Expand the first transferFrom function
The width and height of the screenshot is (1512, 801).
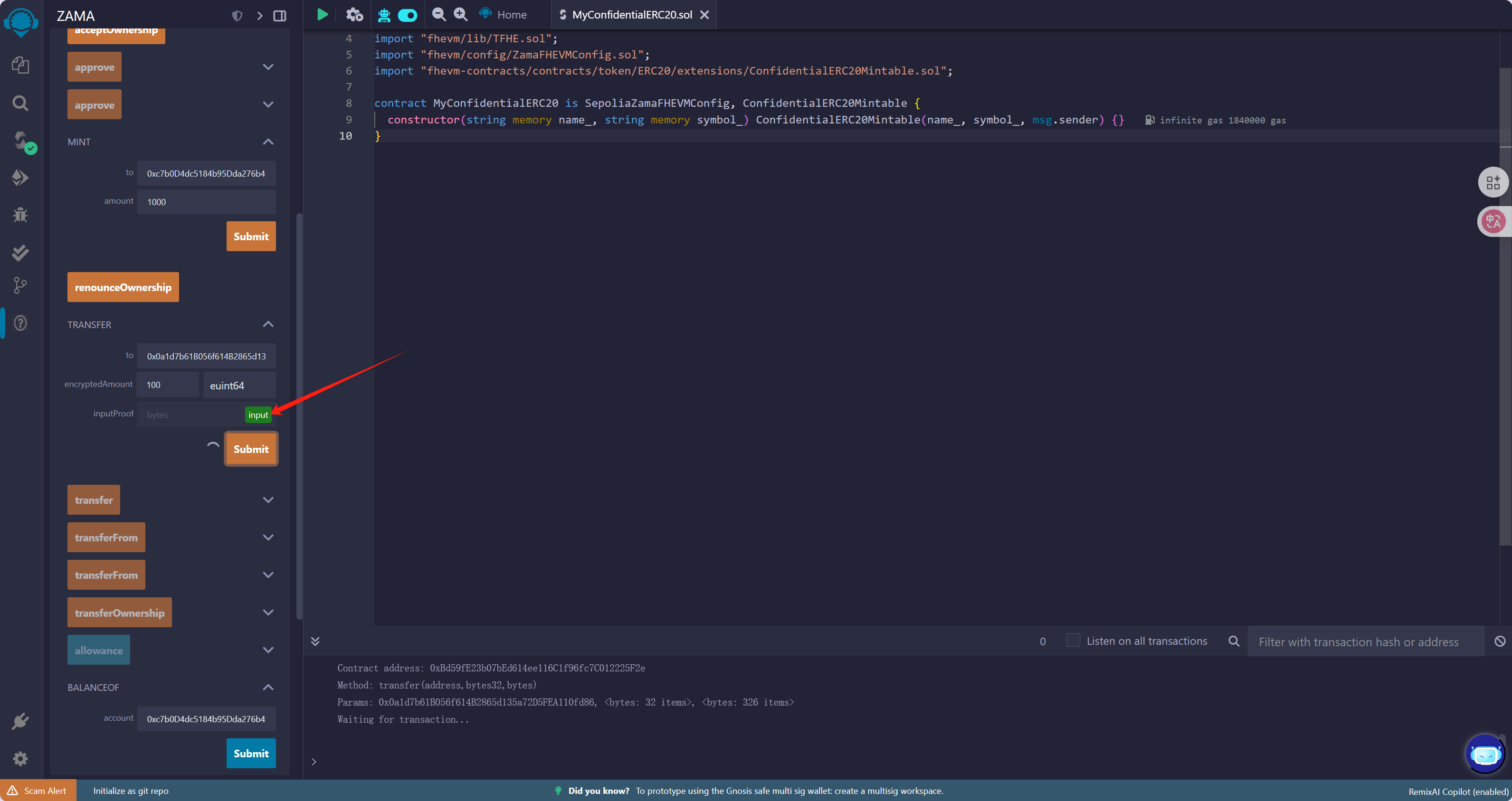click(268, 537)
